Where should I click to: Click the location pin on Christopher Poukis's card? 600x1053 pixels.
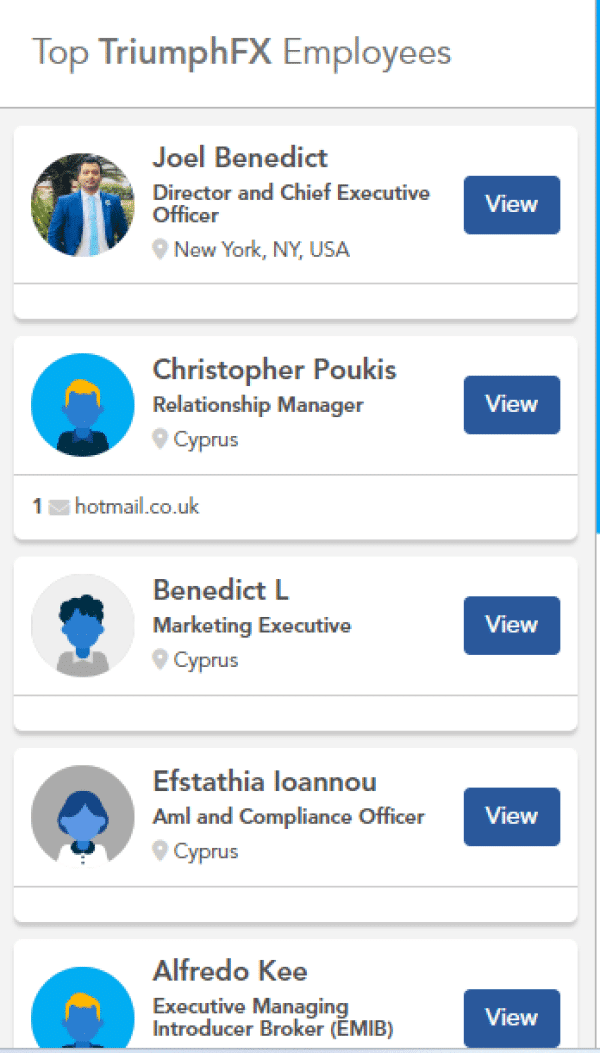pyautogui.click(x=160, y=439)
